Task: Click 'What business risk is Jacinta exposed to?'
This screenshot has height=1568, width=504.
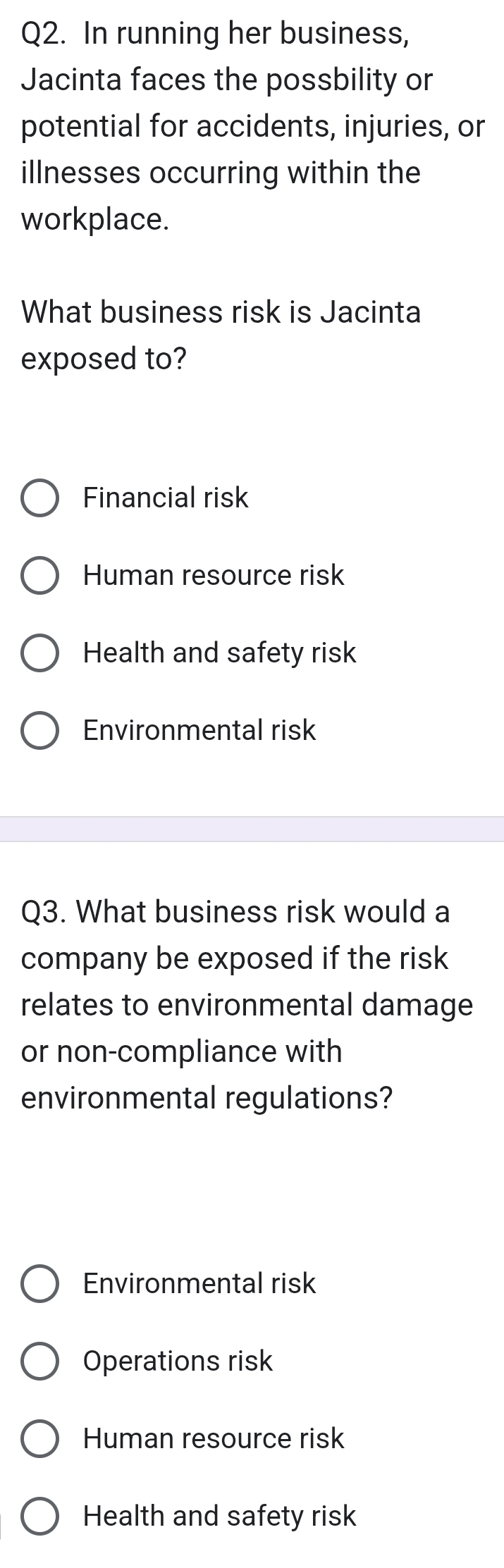Action: 221,335
